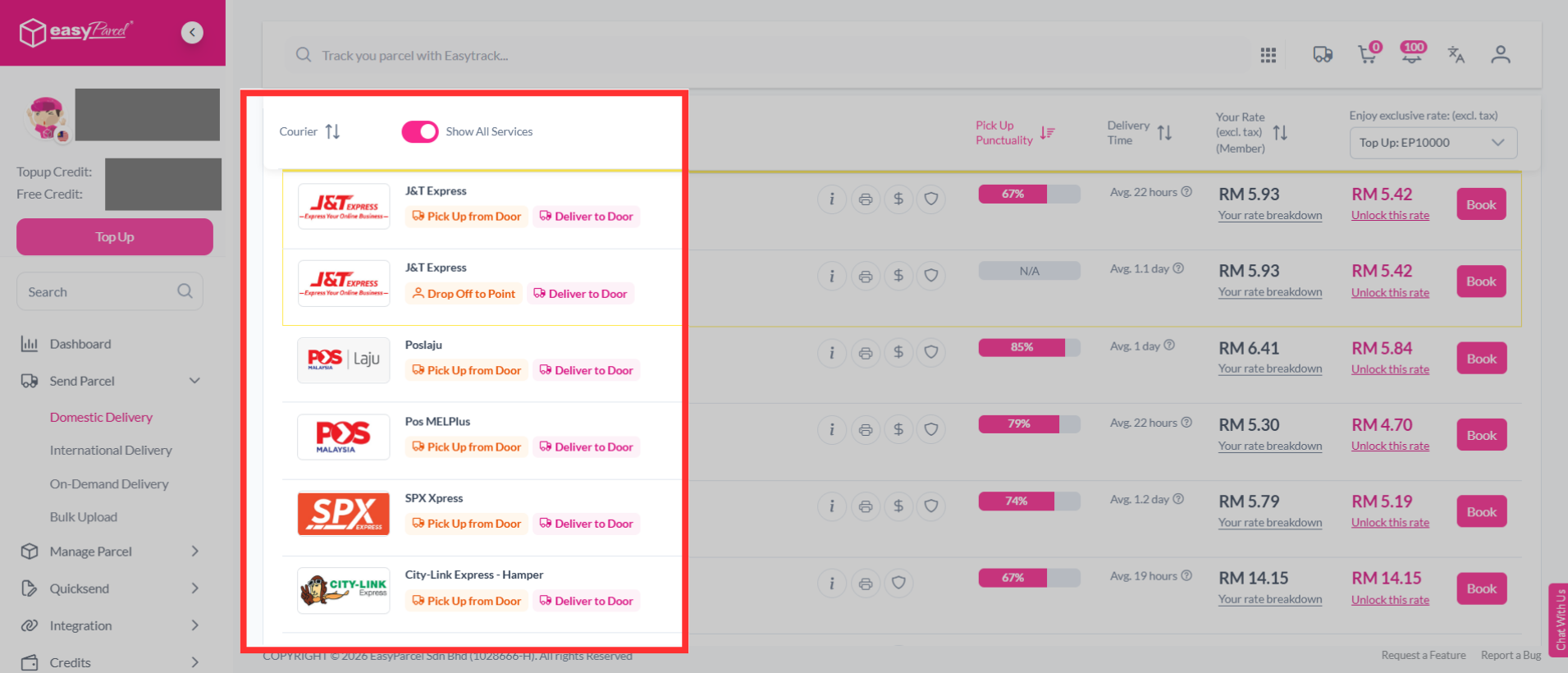Open the language translate icon
This screenshot has width=1568, height=673.
1456,55
